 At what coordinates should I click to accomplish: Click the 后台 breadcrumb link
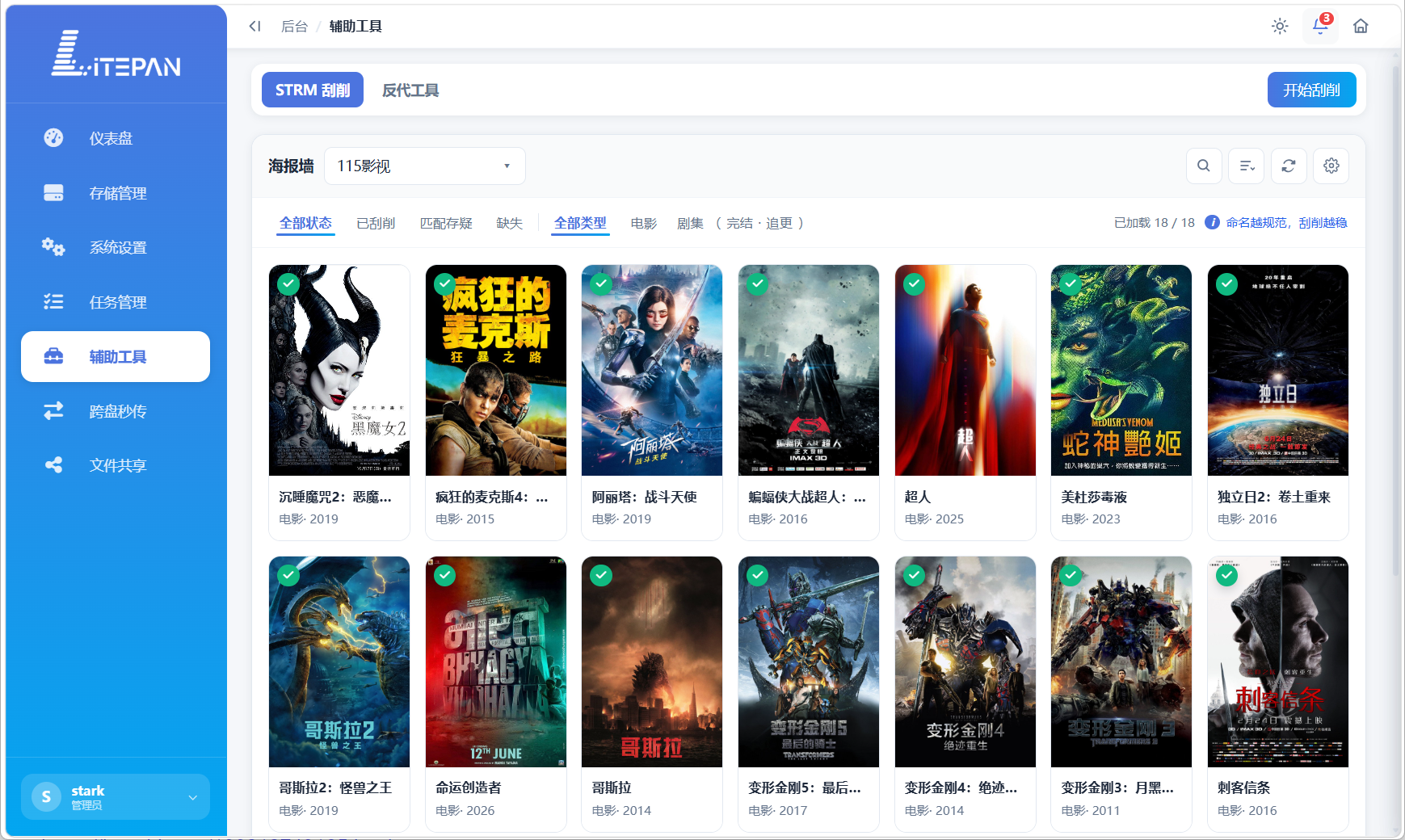pyautogui.click(x=294, y=27)
